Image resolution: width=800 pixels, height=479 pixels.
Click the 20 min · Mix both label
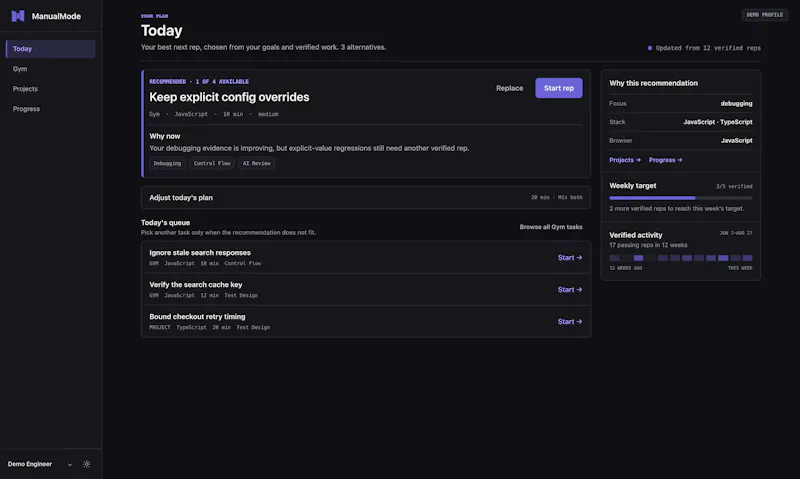557,197
